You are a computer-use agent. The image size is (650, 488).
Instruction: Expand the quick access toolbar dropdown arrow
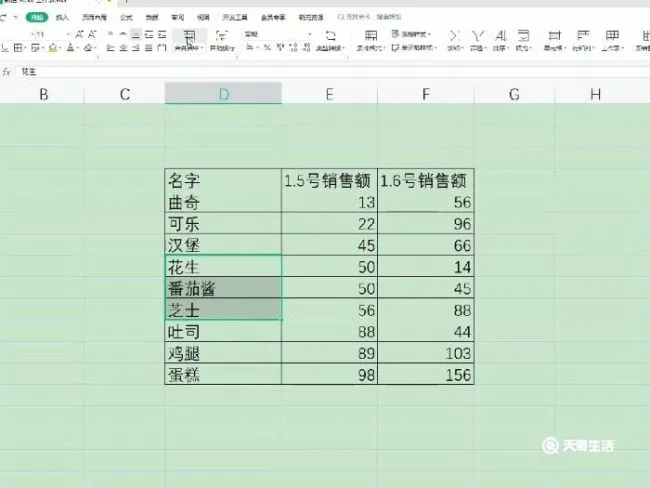[x=15, y=17]
